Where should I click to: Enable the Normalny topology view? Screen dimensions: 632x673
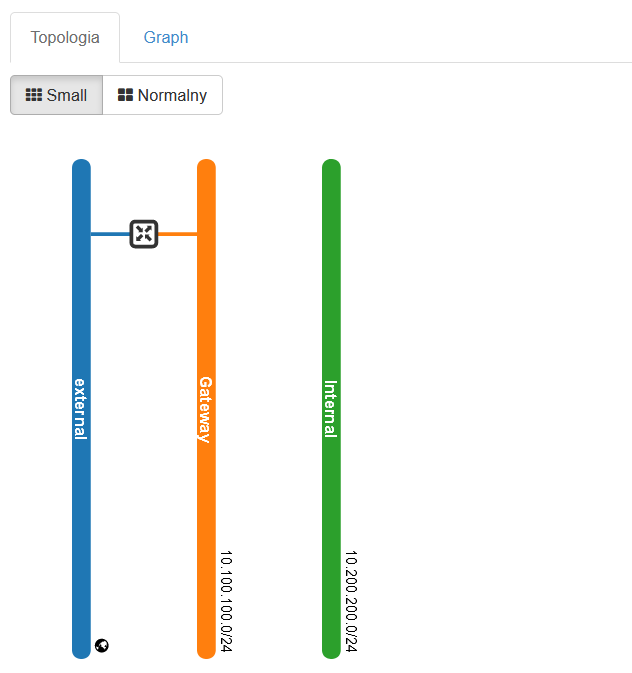pos(162,95)
